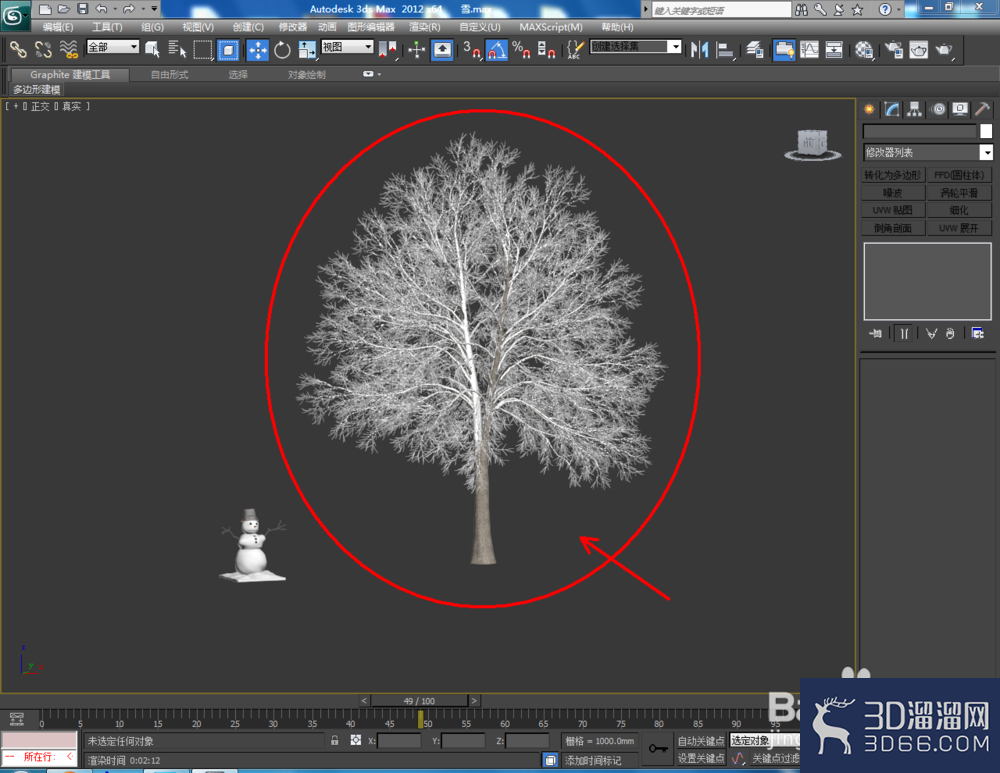Toggle the selection lock padlock icon
The height and width of the screenshot is (773, 1000).
(334, 740)
